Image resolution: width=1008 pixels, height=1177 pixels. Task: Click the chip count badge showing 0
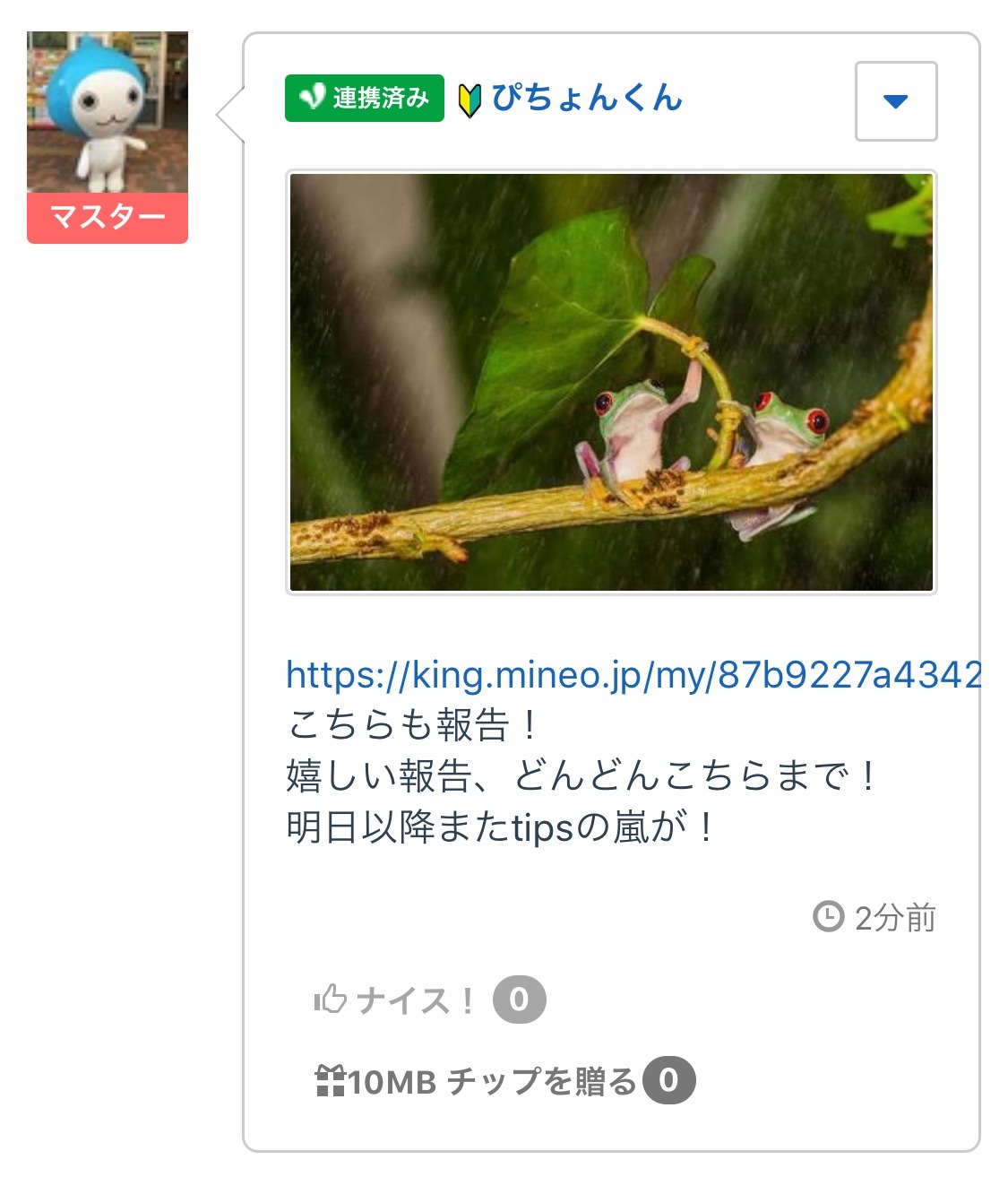click(669, 1080)
